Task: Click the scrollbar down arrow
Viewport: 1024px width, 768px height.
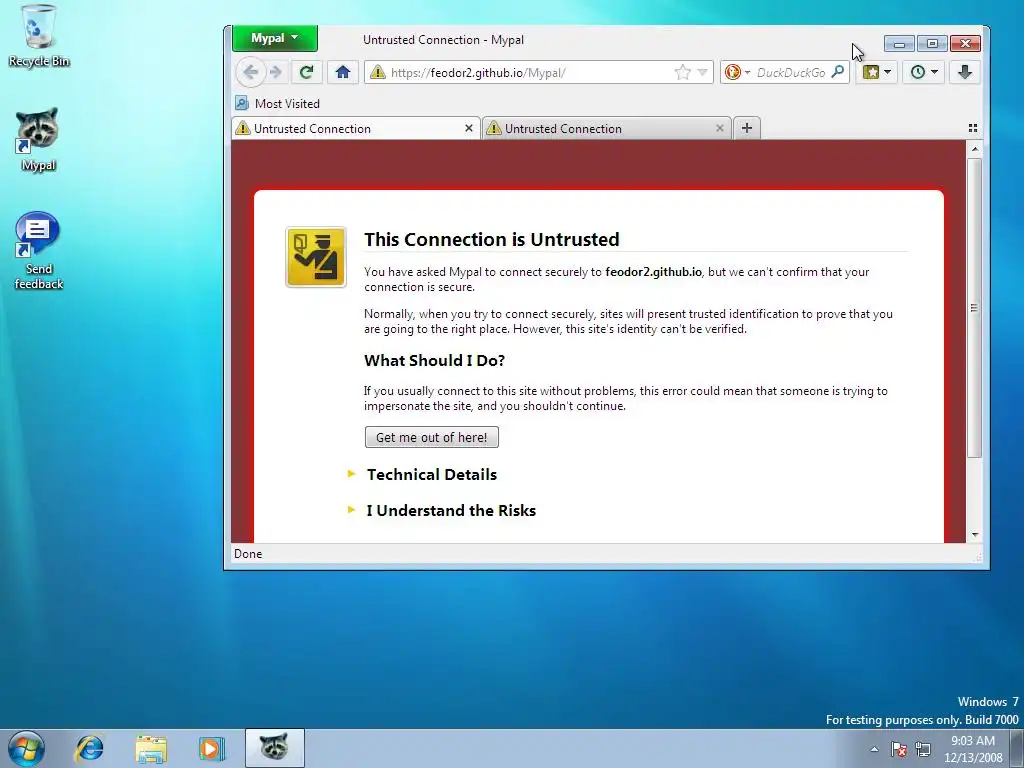Action: 974,535
